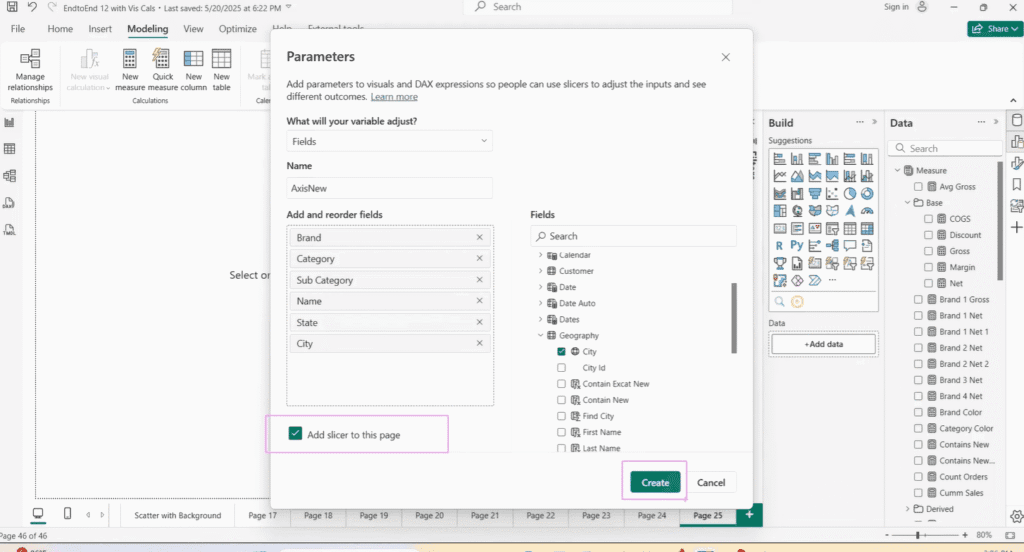Expand the Derived folder
The image size is (1024, 552).
tap(907, 509)
